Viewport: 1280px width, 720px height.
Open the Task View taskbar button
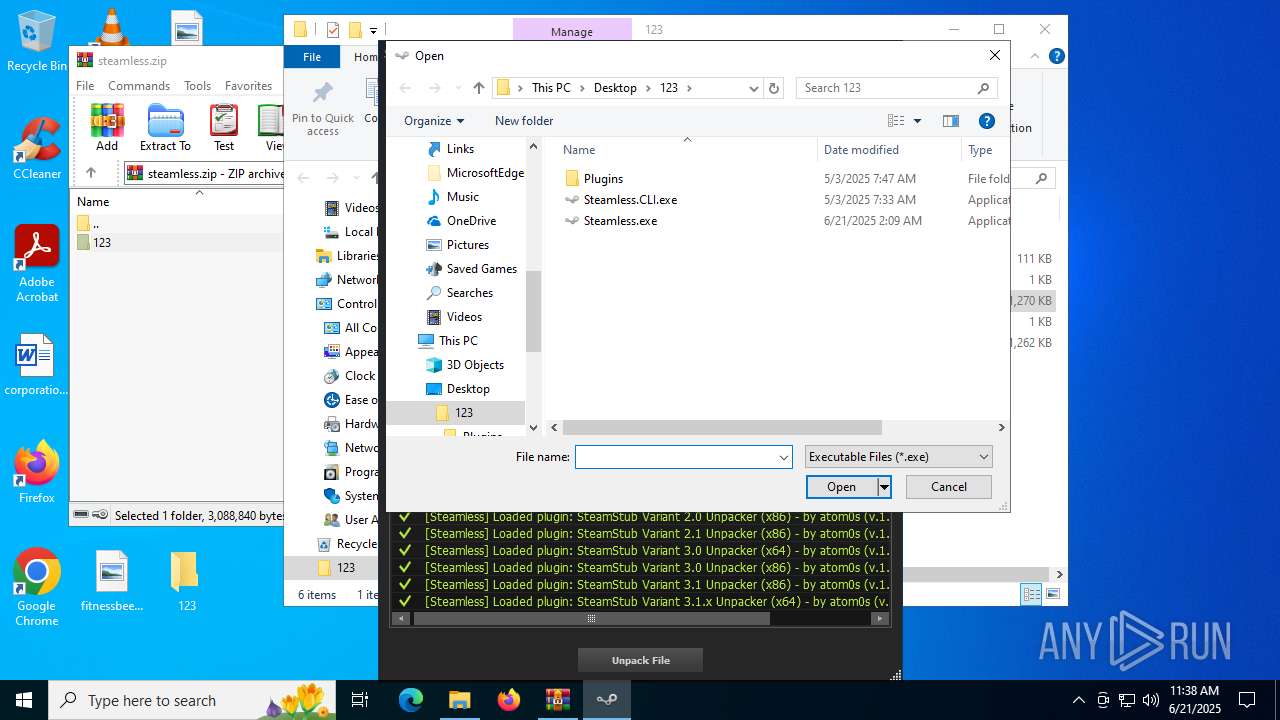pos(361,700)
